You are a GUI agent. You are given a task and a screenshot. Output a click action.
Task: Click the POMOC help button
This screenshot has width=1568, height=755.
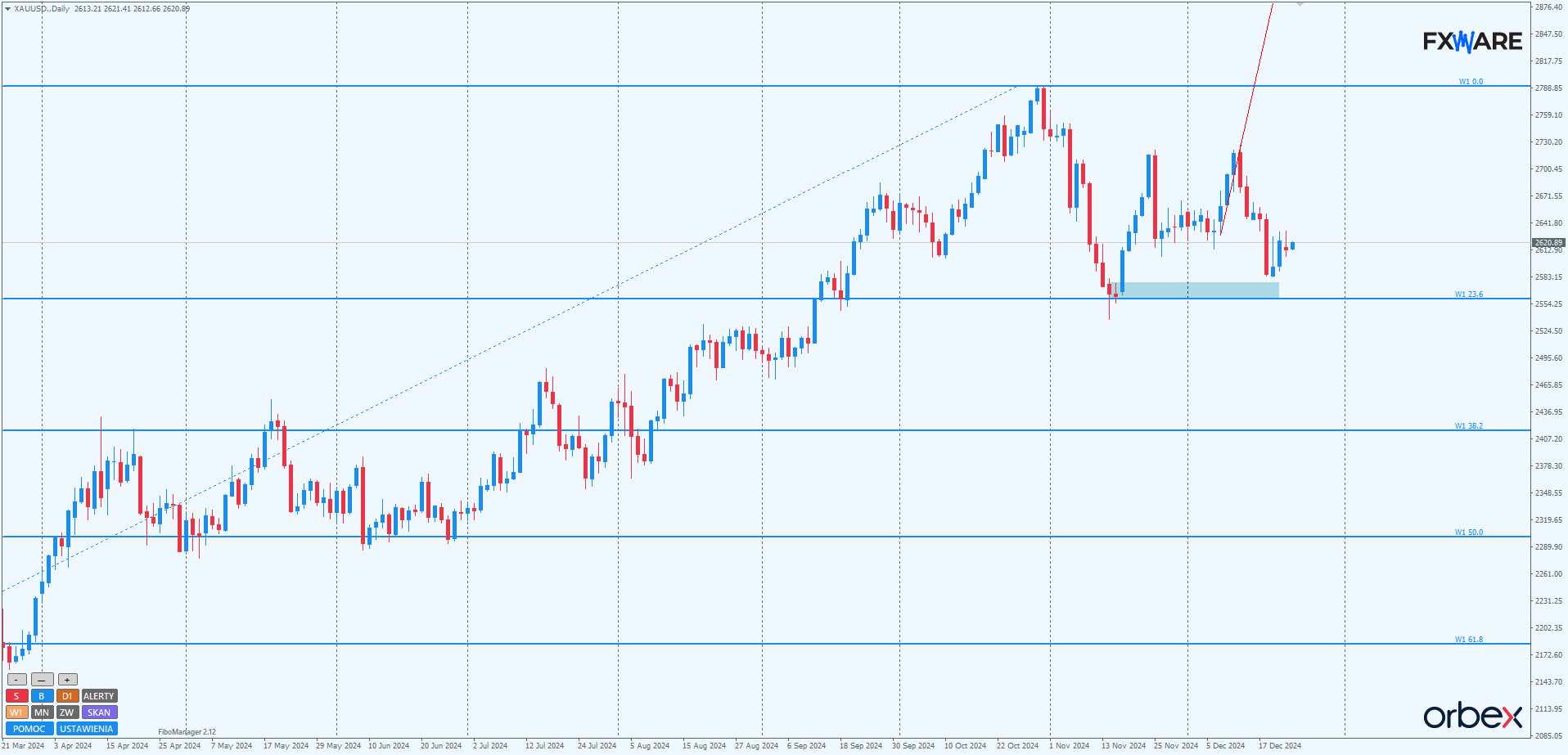coord(29,729)
